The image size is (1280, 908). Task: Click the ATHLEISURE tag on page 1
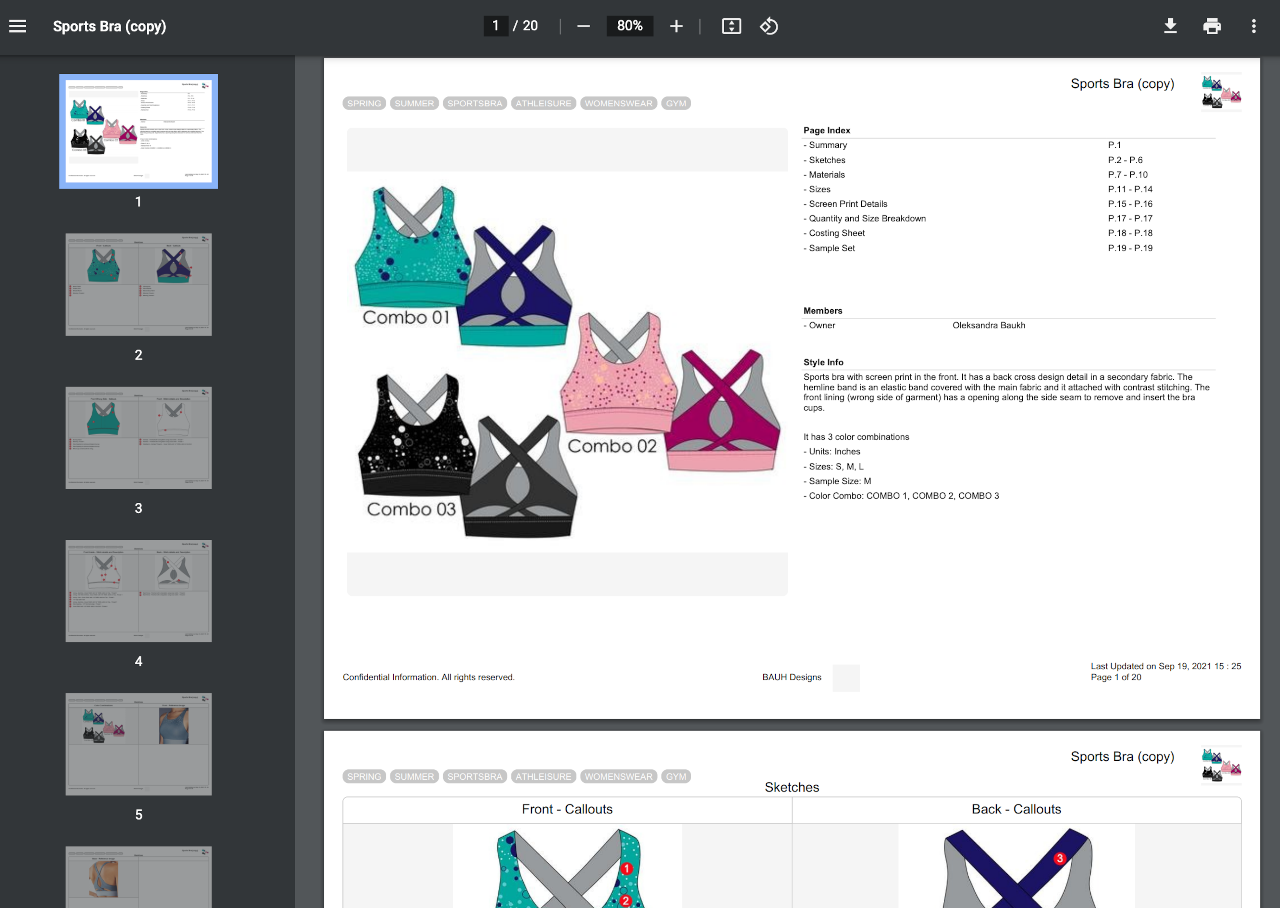pos(544,103)
